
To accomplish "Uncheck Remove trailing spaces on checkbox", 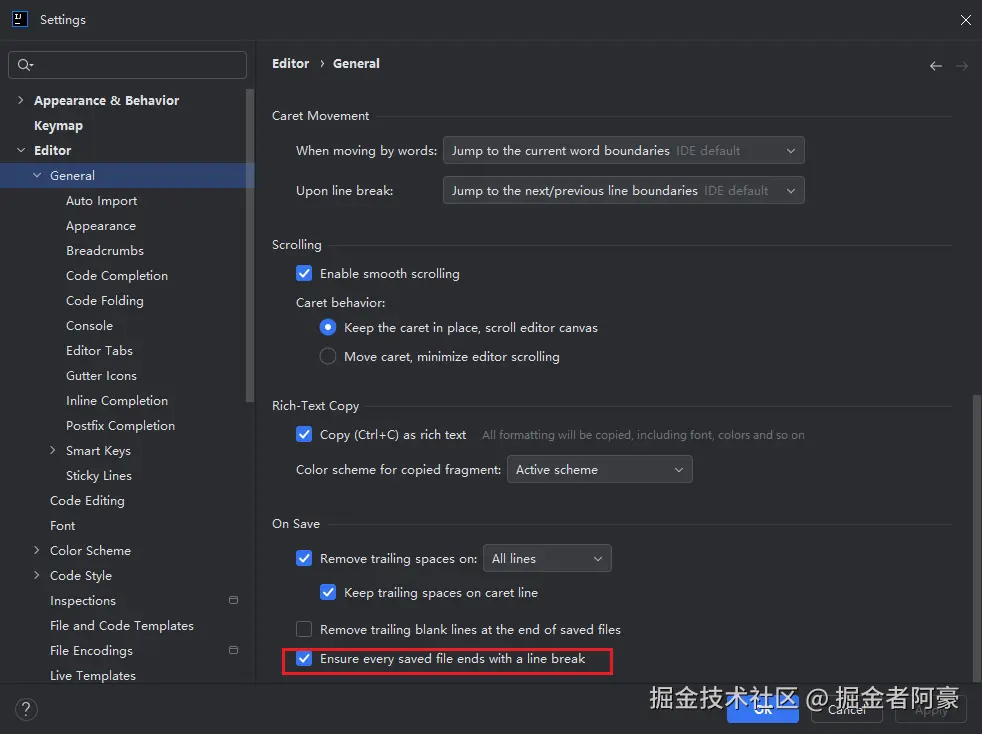I will pos(304,558).
